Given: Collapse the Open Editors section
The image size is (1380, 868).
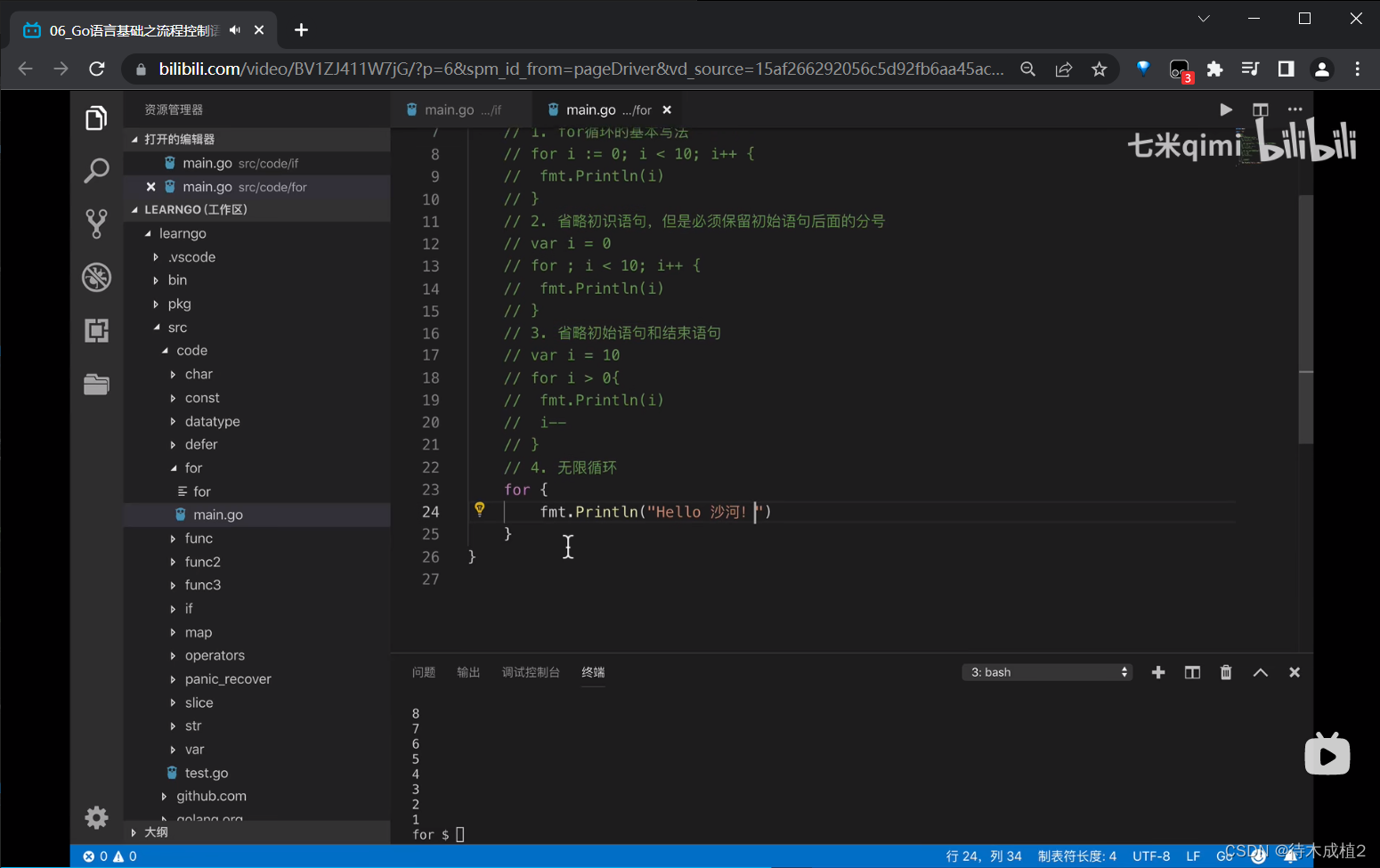Looking at the screenshot, I should tap(135, 139).
